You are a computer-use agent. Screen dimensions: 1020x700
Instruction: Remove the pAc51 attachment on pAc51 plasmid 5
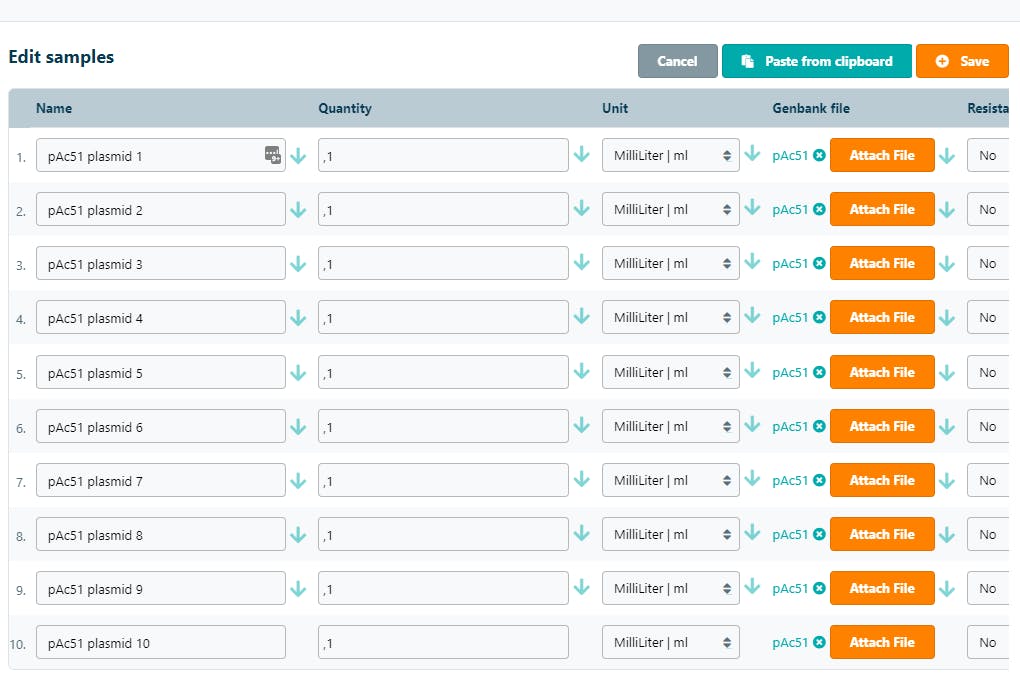pyautogui.click(x=818, y=371)
